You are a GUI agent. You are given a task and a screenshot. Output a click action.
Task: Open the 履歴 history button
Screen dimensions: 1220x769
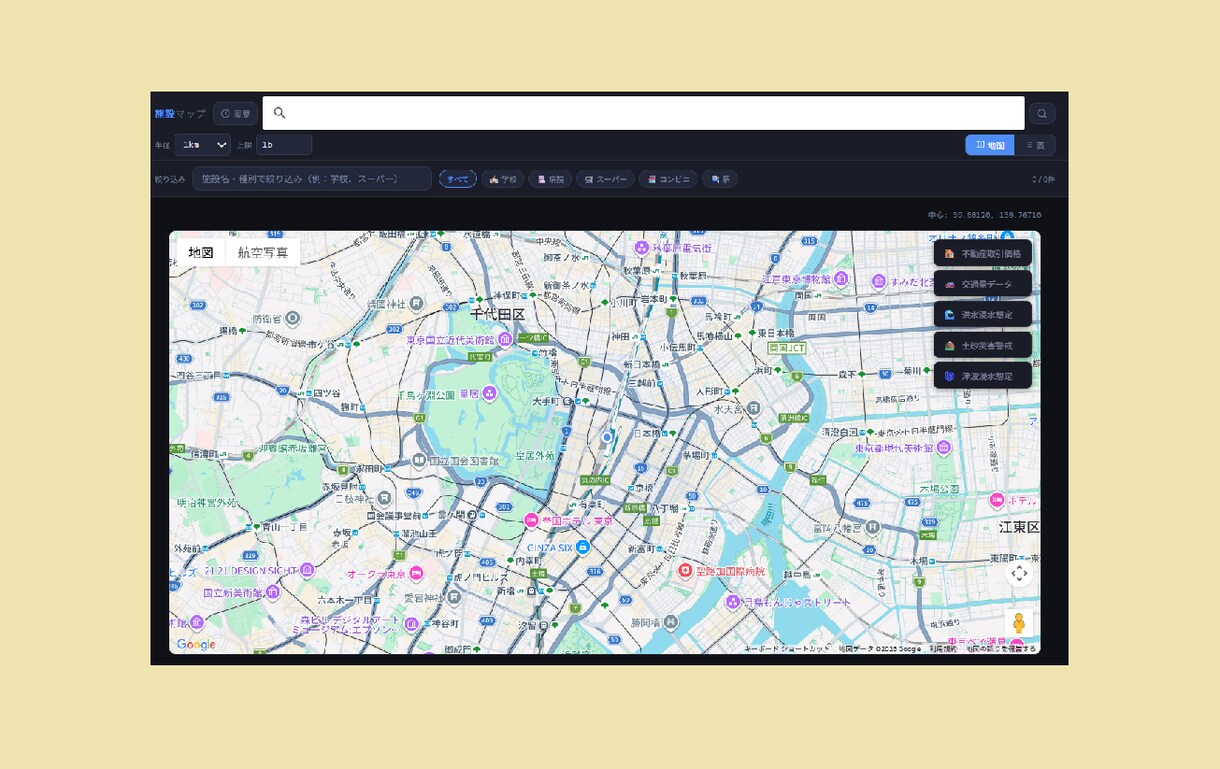pyautogui.click(x=236, y=114)
